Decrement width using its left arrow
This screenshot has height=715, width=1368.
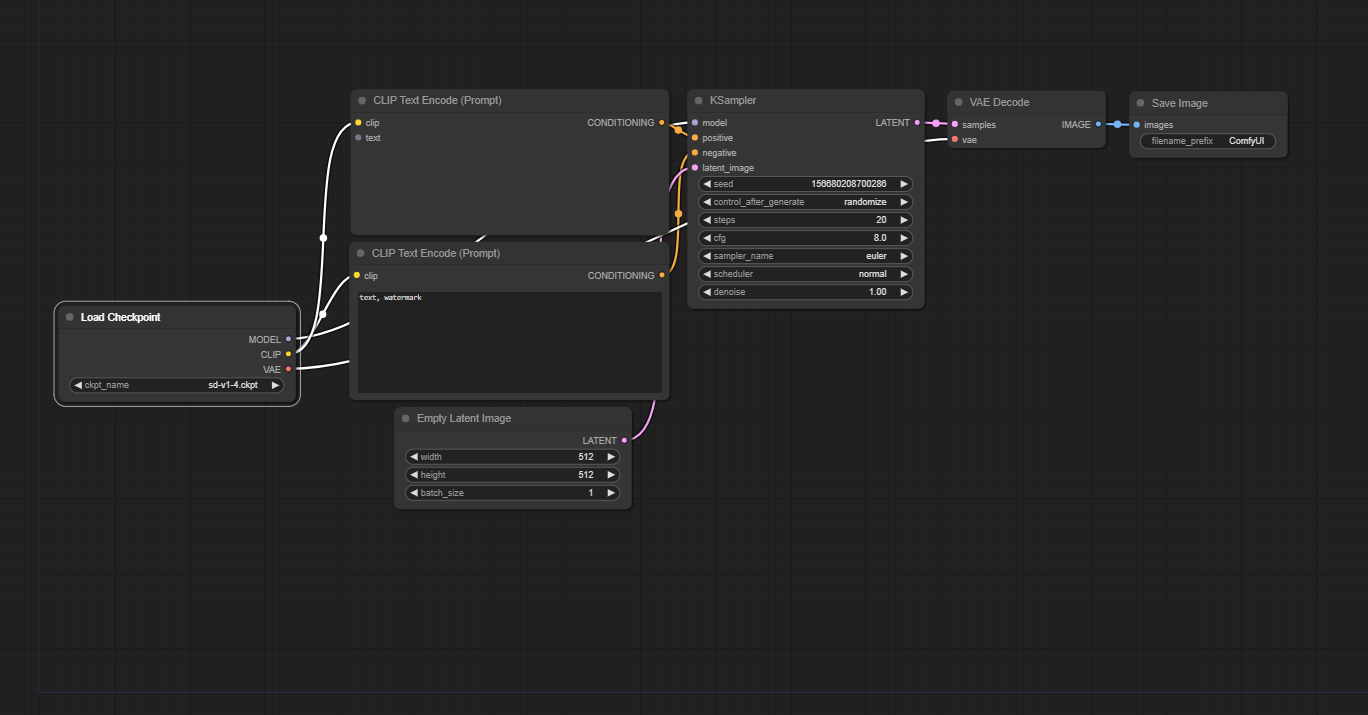click(x=415, y=456)
